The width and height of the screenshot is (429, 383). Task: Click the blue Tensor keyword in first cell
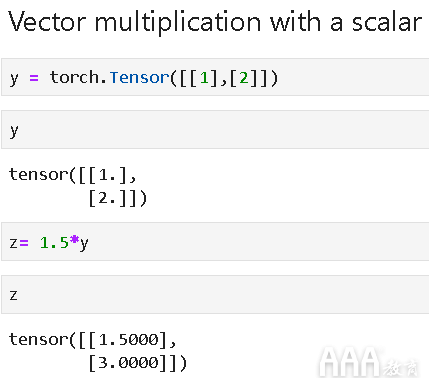(x=140, y=78)
